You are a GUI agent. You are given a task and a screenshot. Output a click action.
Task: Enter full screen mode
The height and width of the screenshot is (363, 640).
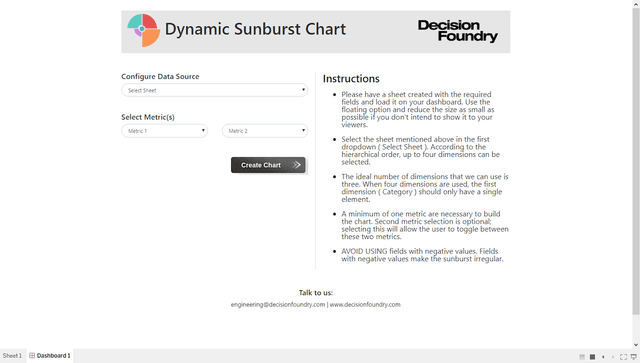point(623,357)
